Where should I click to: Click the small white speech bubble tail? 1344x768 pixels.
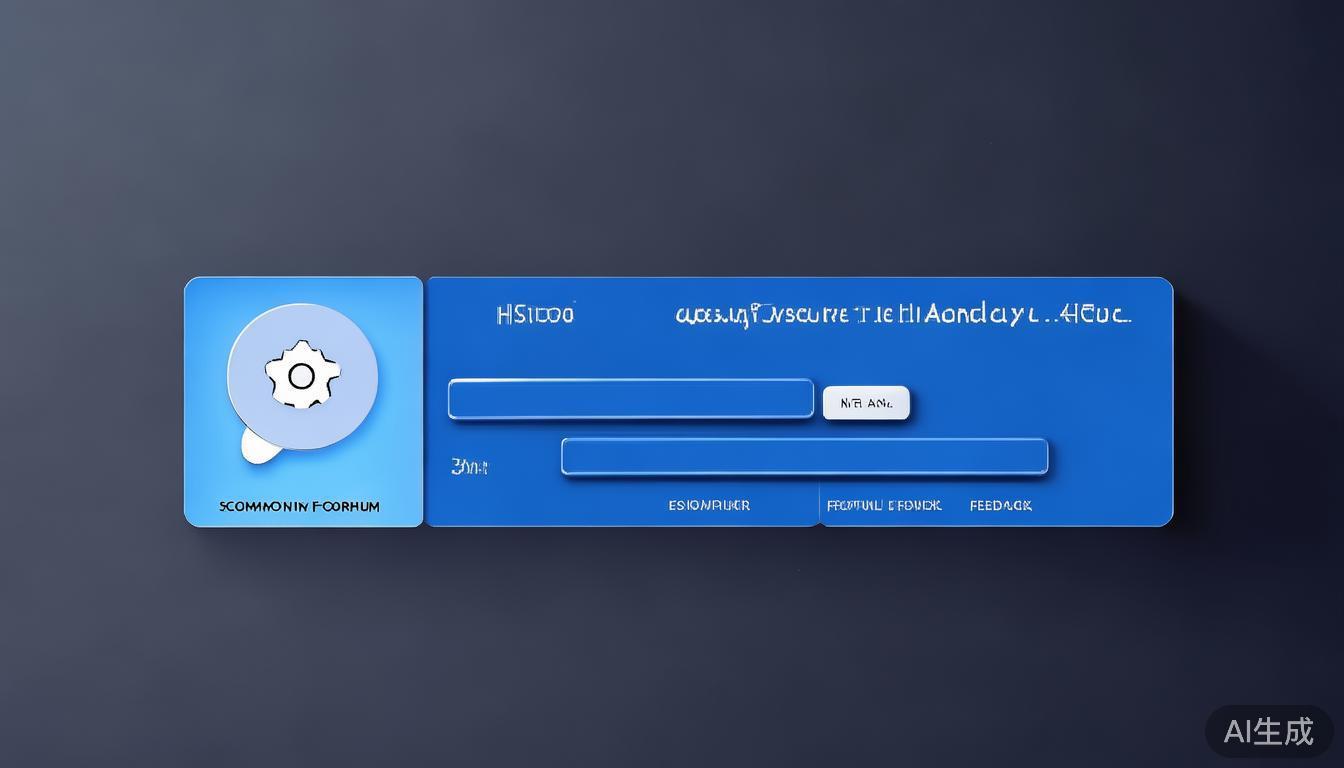258,446
